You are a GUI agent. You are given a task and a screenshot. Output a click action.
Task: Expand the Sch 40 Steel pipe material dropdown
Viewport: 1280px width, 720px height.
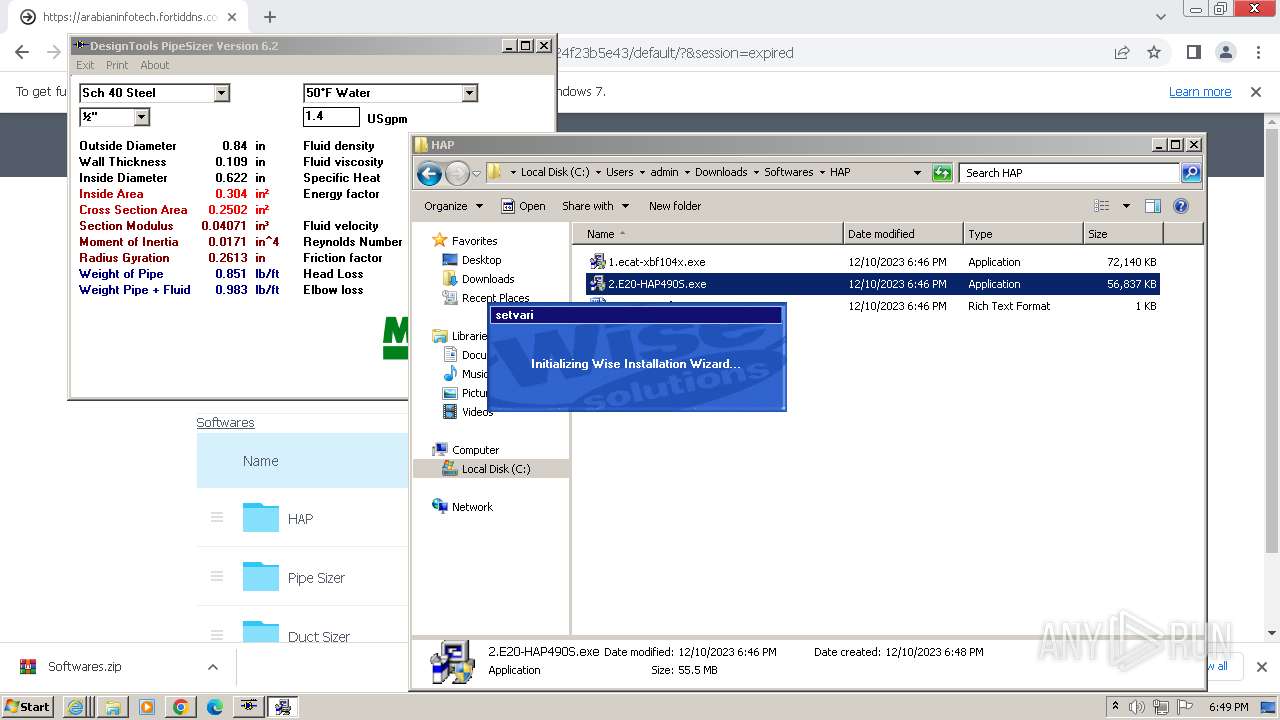(222, 93)
